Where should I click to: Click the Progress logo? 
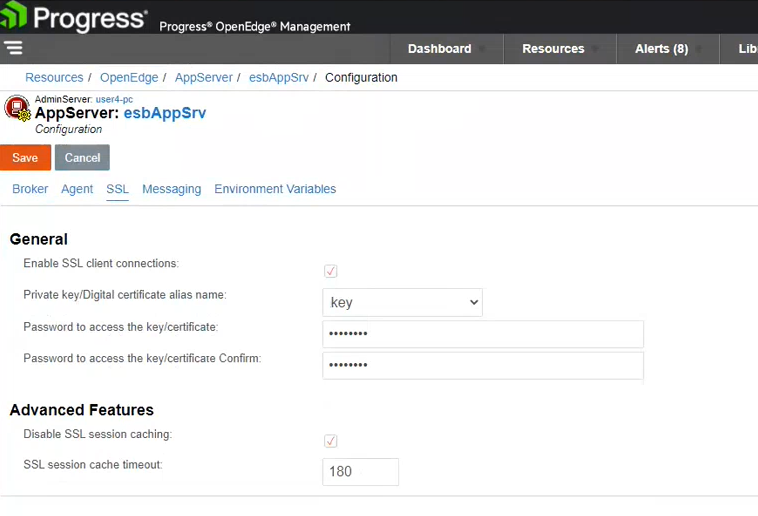(73, 17)
